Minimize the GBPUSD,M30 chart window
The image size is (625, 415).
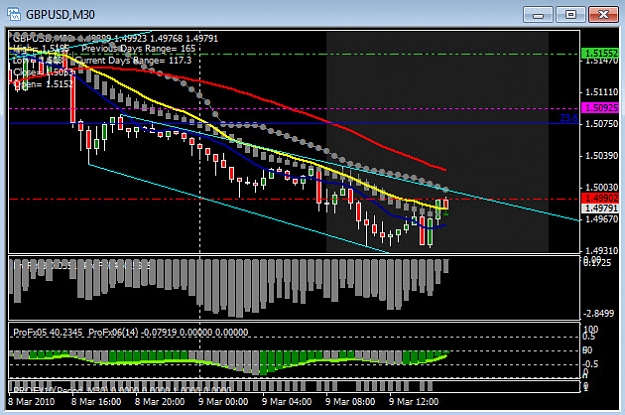pos(538,15)
